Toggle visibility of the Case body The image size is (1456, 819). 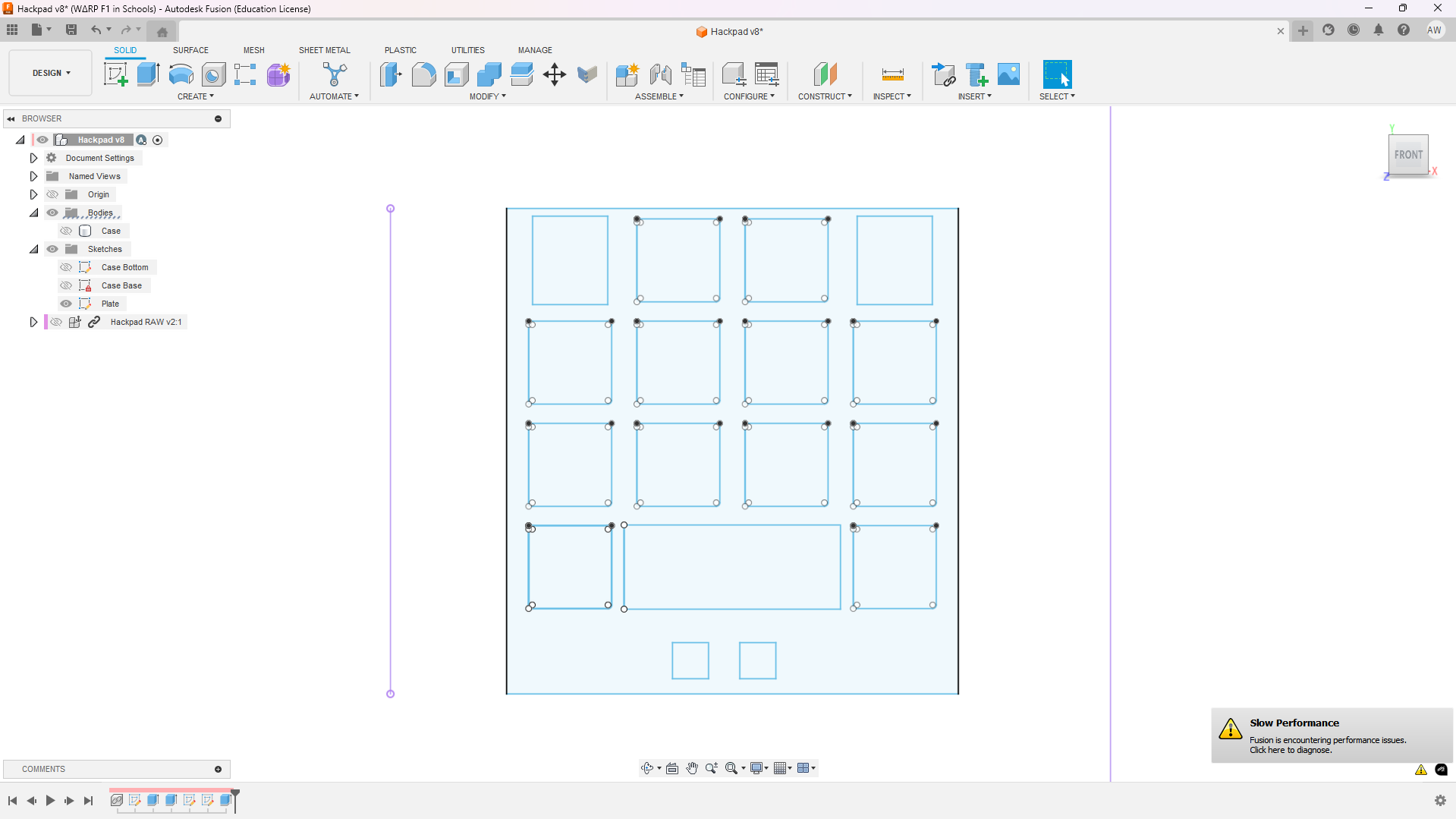pyautogui.click(x=66, y=231)
